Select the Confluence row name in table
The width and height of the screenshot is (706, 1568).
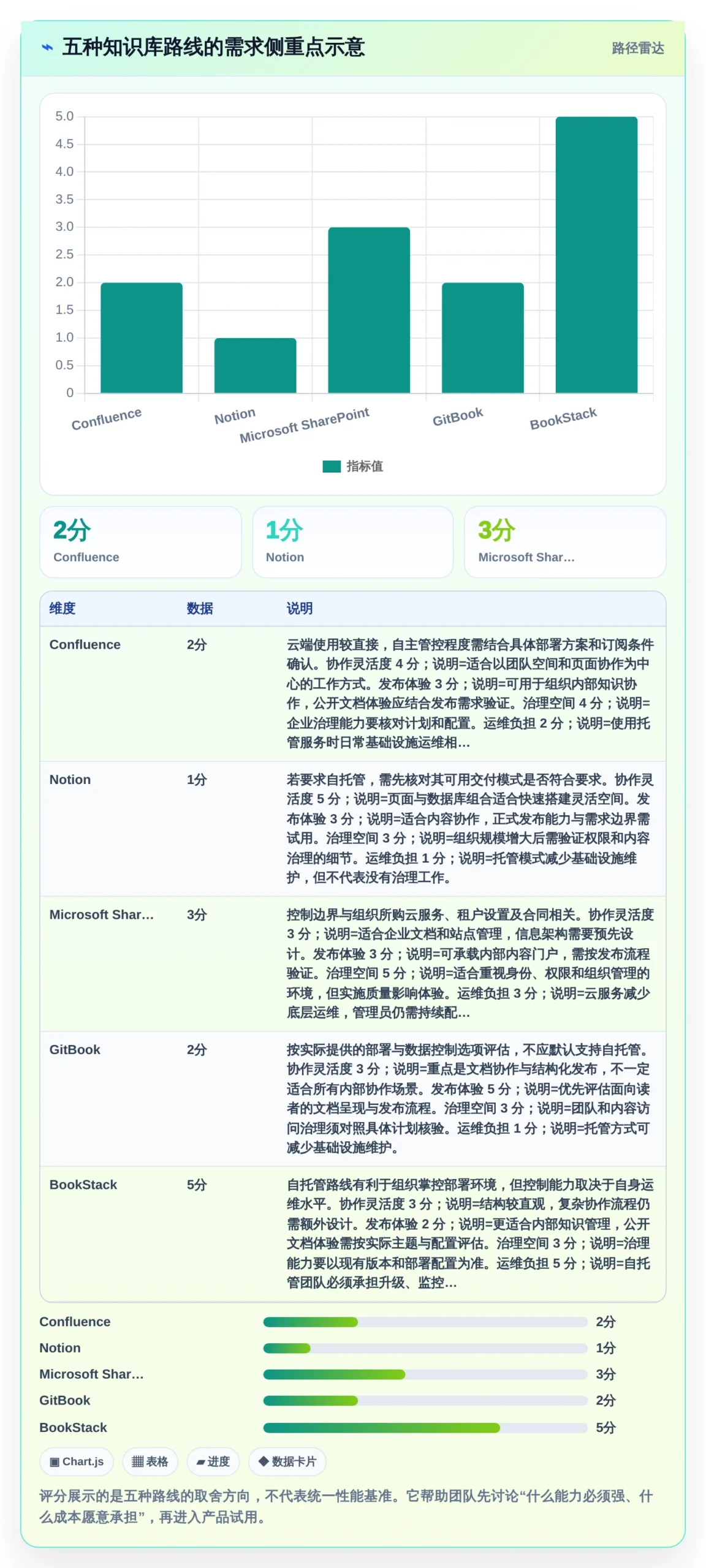point(85,644)
